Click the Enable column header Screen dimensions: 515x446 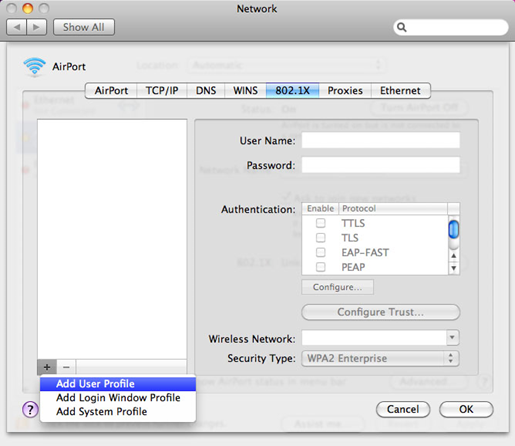[x=320, y=209]
